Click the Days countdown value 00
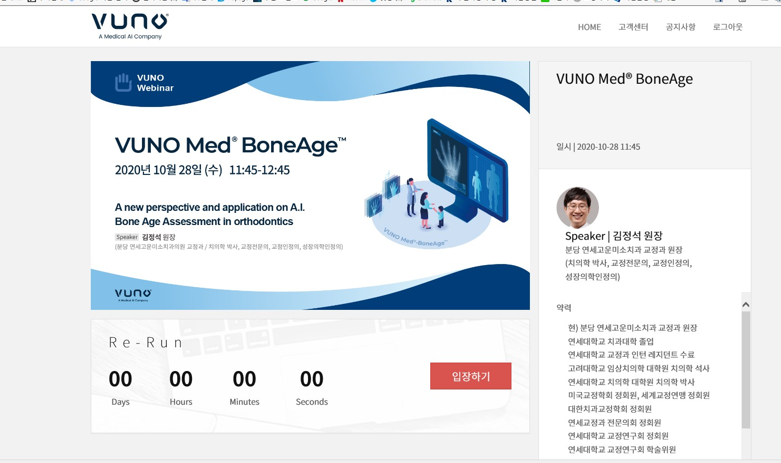Viewport: 781px width, 463px height. [121, 379]
